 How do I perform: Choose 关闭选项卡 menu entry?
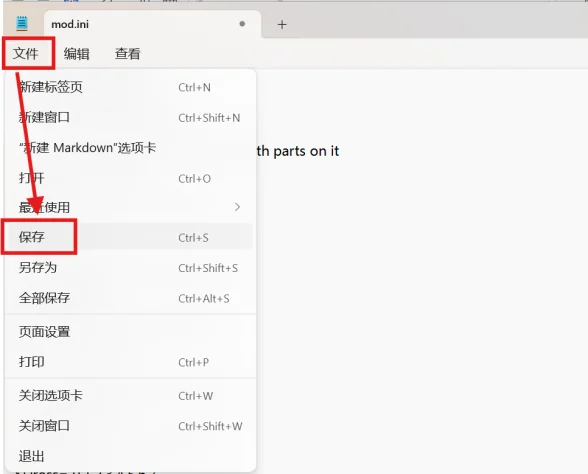(130, 396)
